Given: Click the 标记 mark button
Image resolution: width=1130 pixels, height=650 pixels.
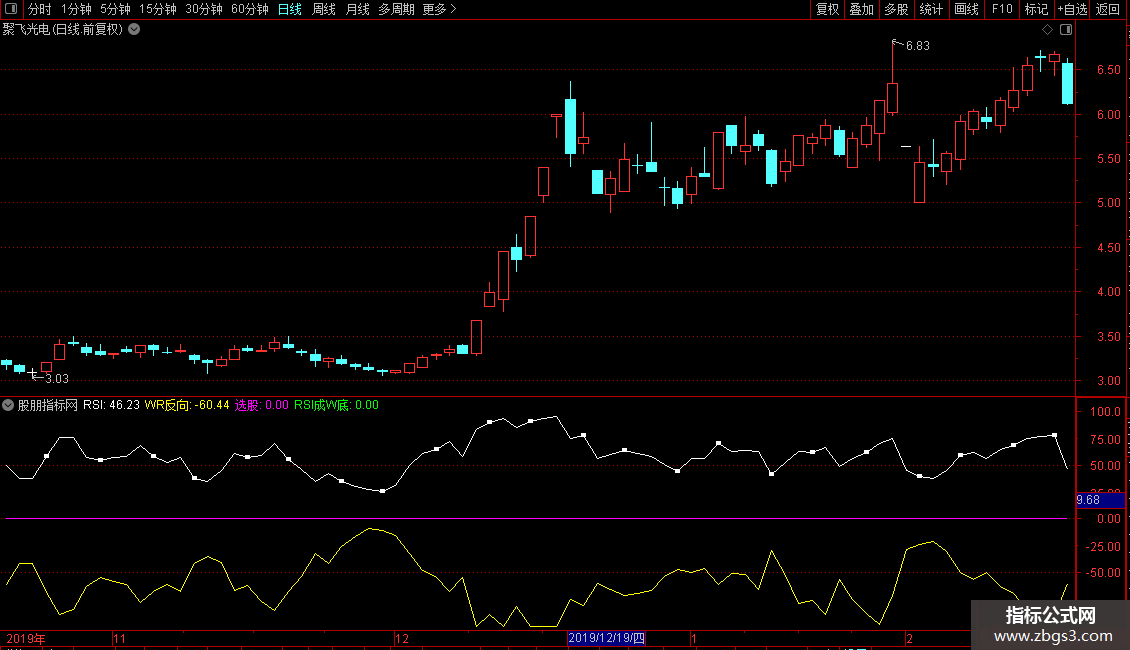Looking at the screenshot, I should click(x=1036, y=9).
